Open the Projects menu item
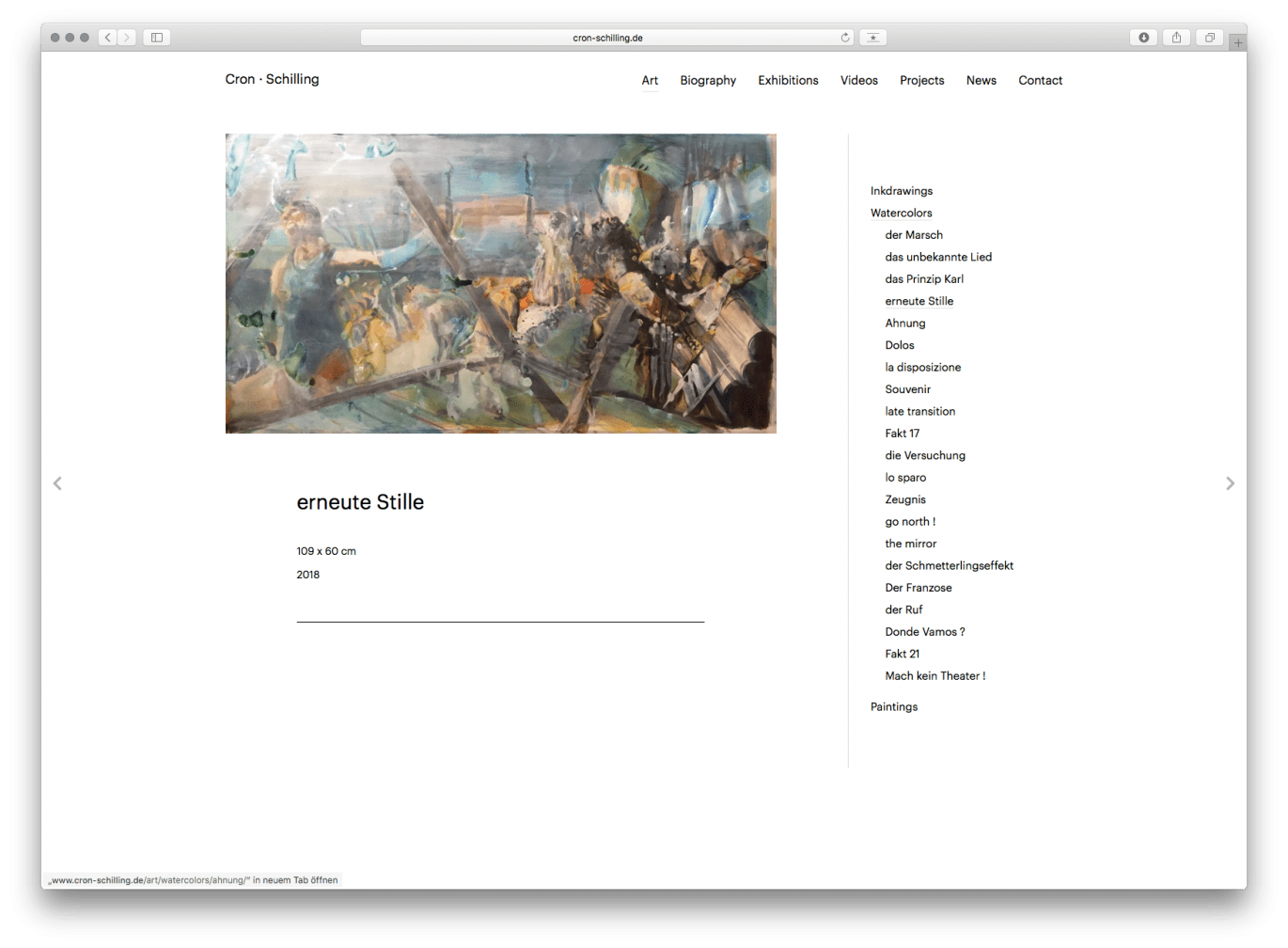 921,81
